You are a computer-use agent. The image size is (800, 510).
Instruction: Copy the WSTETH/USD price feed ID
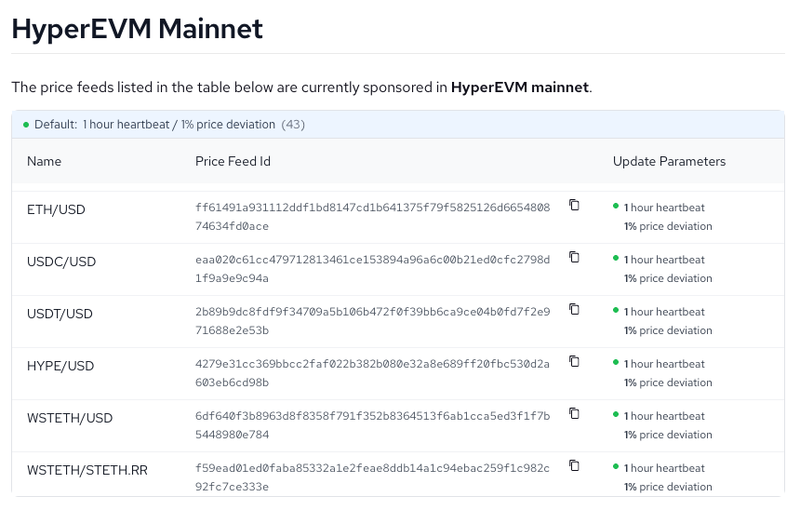pos(574,413)
